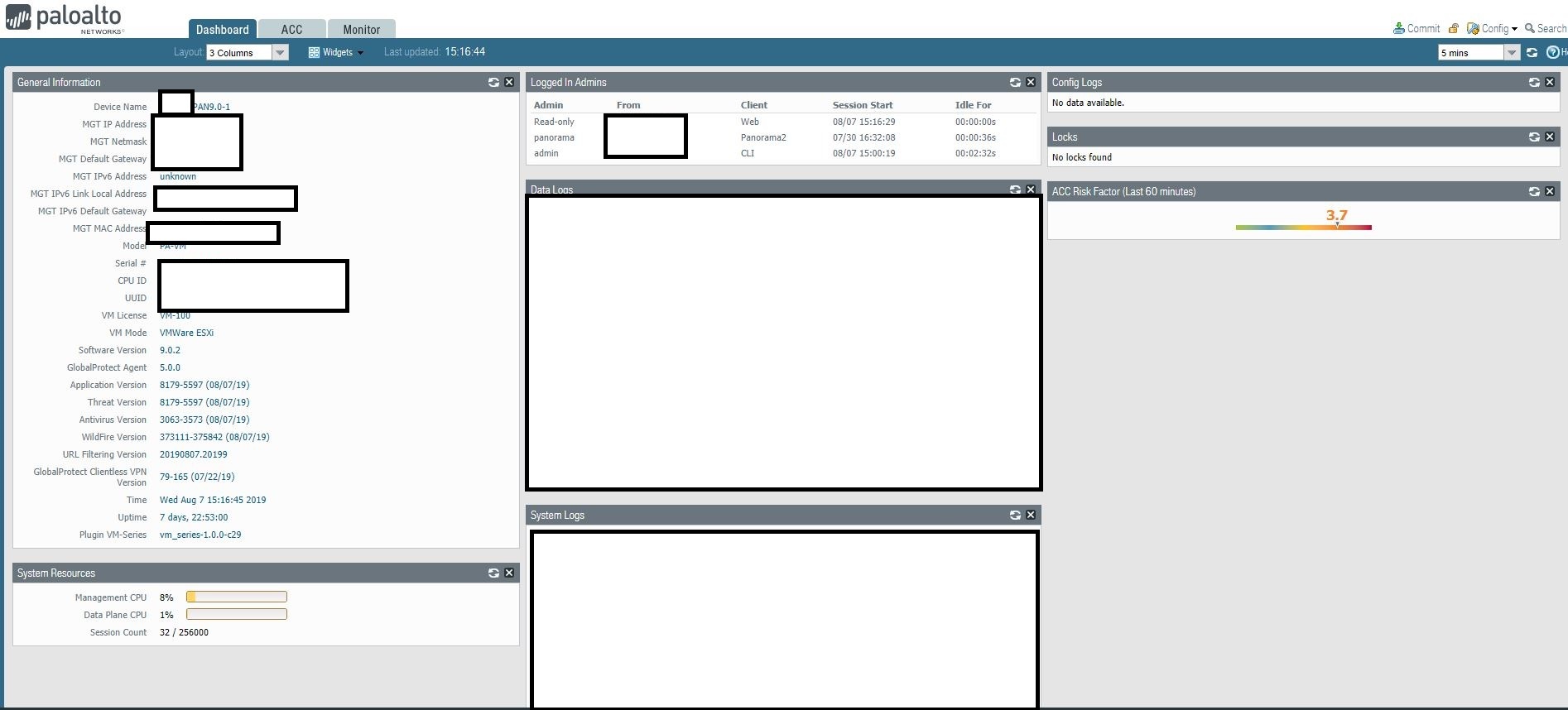Click the Data Plane CPU usage bar

(237, 614)
